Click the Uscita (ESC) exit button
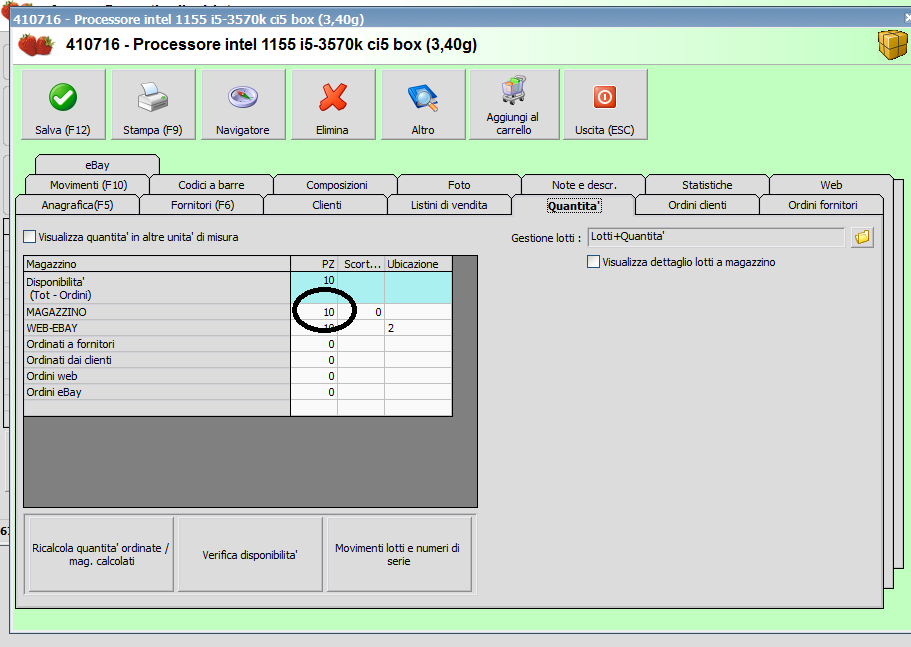Viewport: 911px width, 647px height. click(x=605, y=105)
